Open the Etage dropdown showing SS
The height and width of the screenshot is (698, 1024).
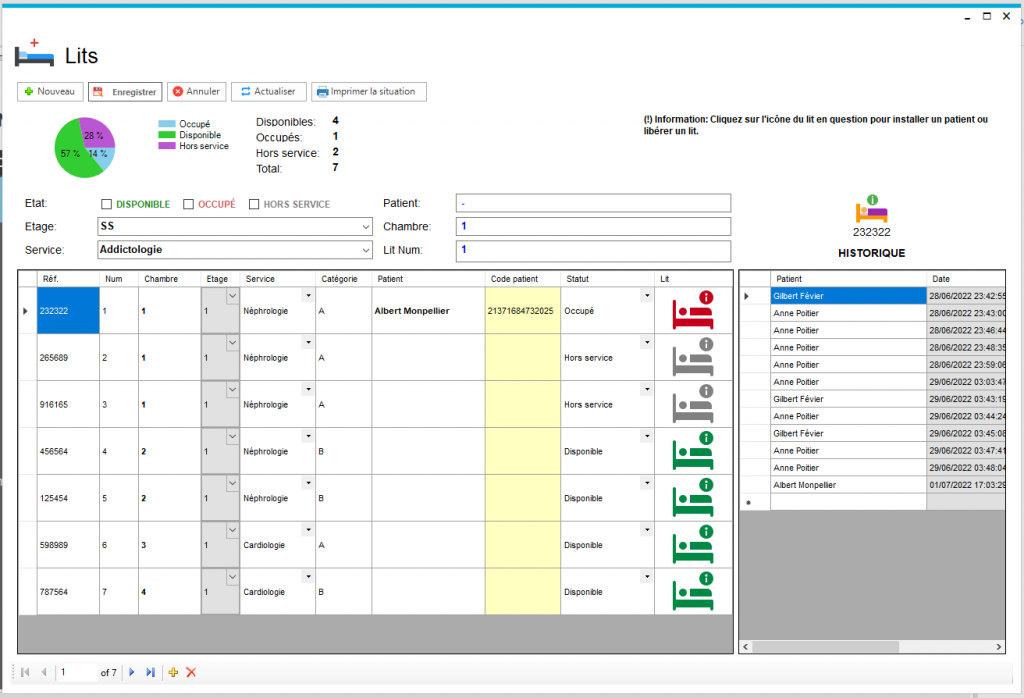(363, 227)
